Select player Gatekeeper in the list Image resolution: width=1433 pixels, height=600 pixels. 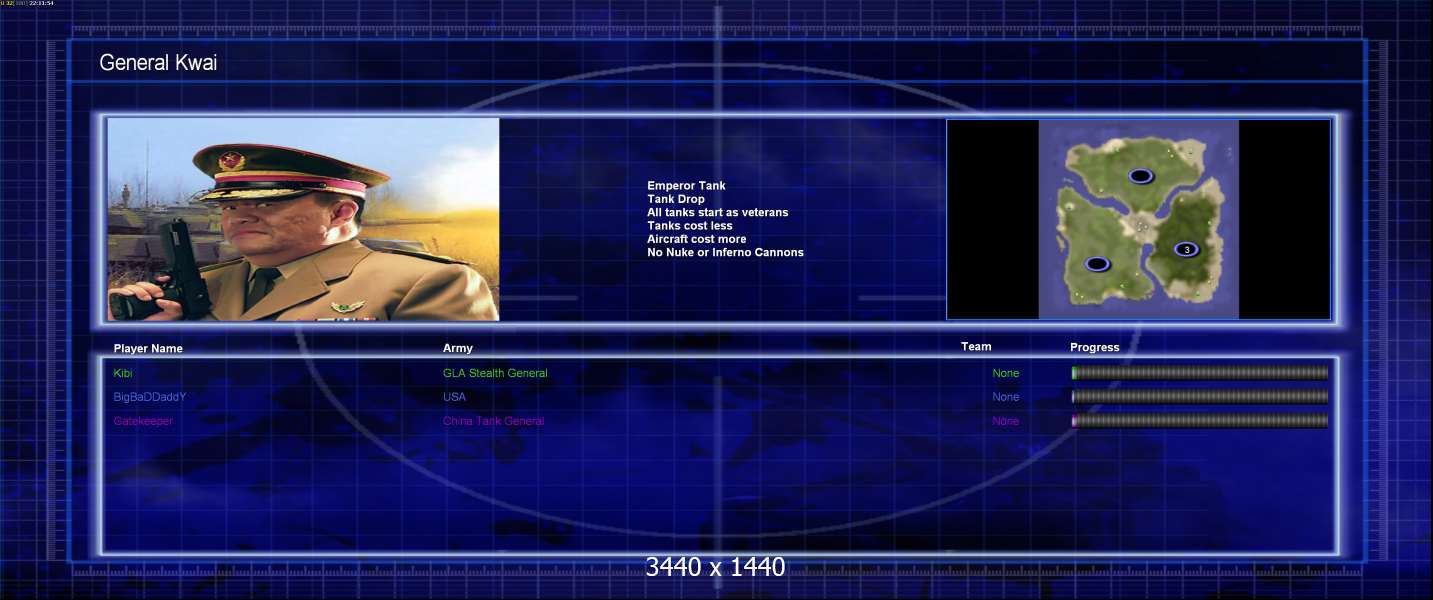(143, 421)
